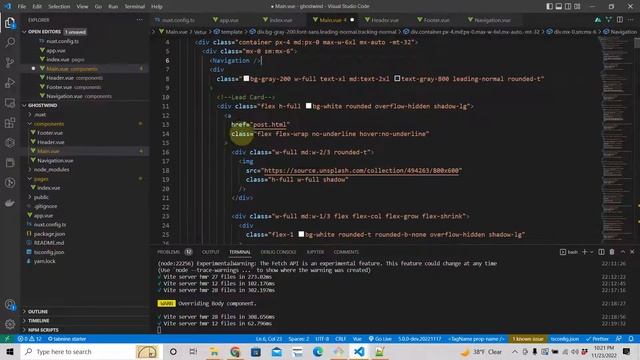Open the Windows Start menu

[x=10, y=351]
